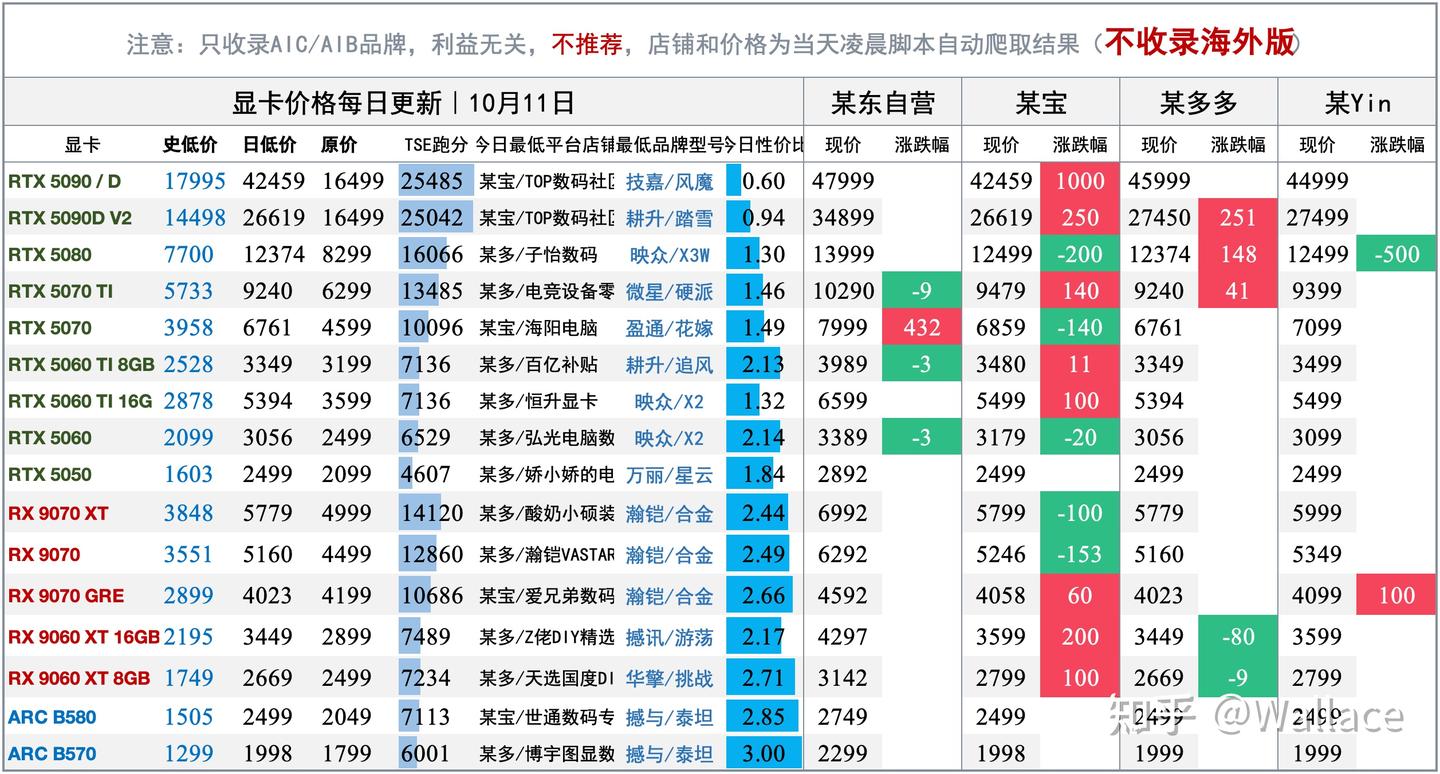Click the brand link 技嘉/风魔

pos(670,182)
